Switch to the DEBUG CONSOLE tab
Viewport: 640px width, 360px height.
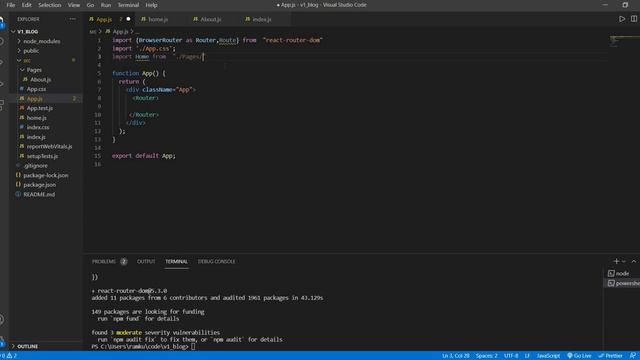point(216,261)
